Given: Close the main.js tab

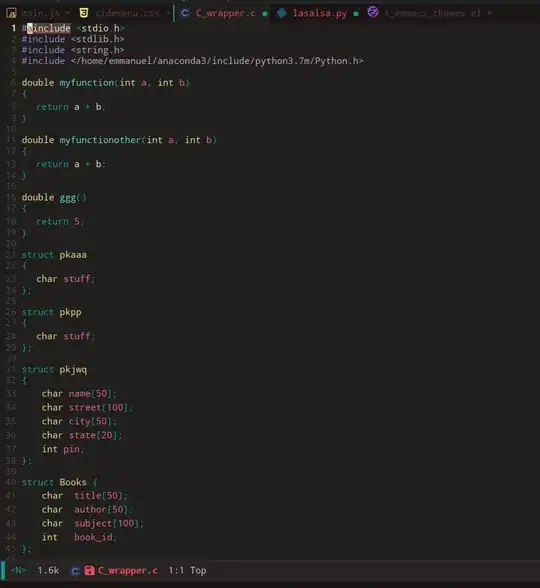Looking at the screenshot, I should click(68, 14).
